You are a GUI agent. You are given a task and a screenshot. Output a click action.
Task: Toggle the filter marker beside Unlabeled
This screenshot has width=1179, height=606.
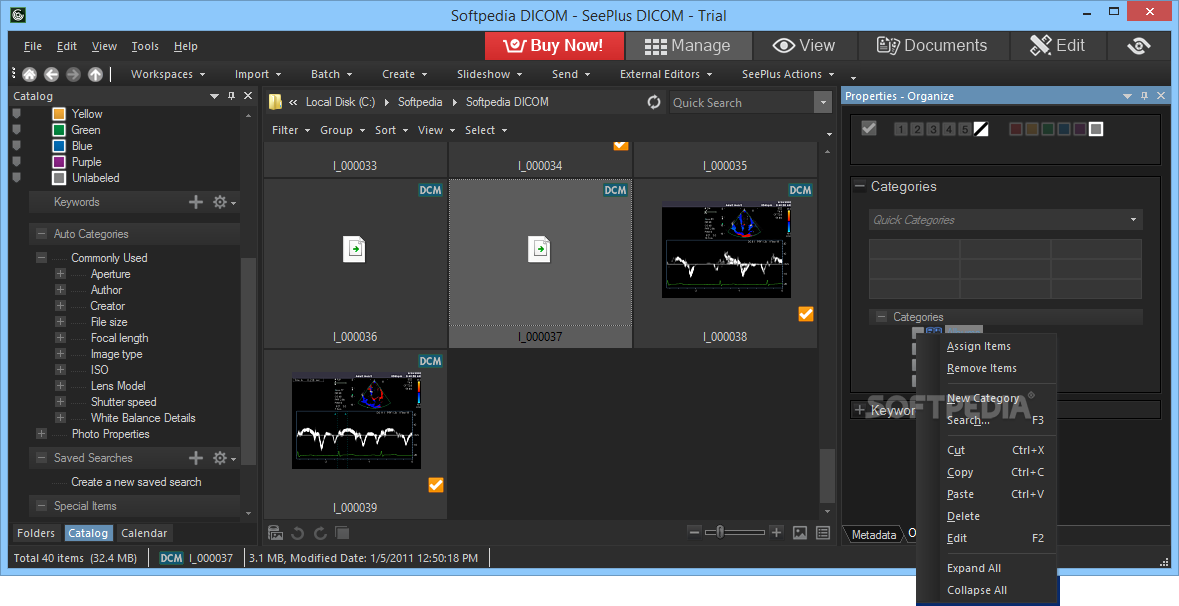pyautogui.click(x=17, y=177)
